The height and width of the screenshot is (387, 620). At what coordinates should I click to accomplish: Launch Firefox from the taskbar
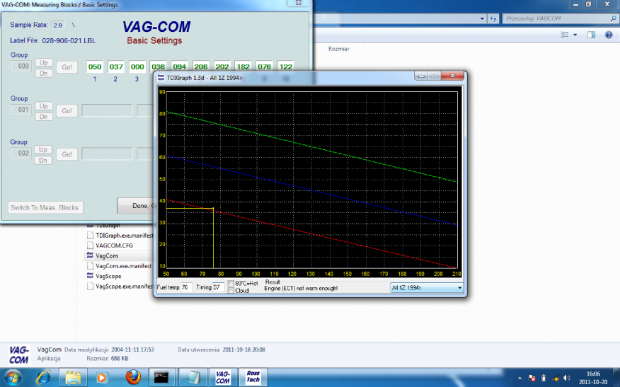[x=133, y=377]
